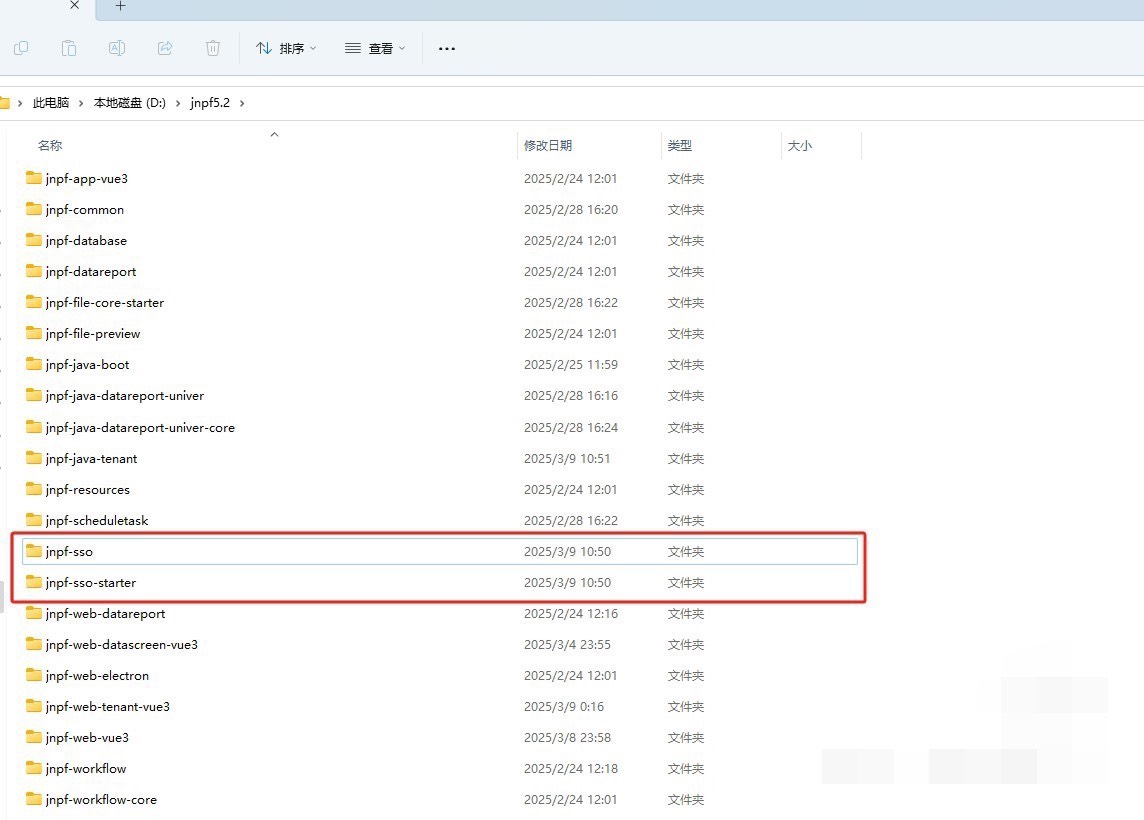Click the Copy icon in the toolbar
The width and height of the screenshot is (1144, 820).
pyautogui.click(x=21, y=48)
